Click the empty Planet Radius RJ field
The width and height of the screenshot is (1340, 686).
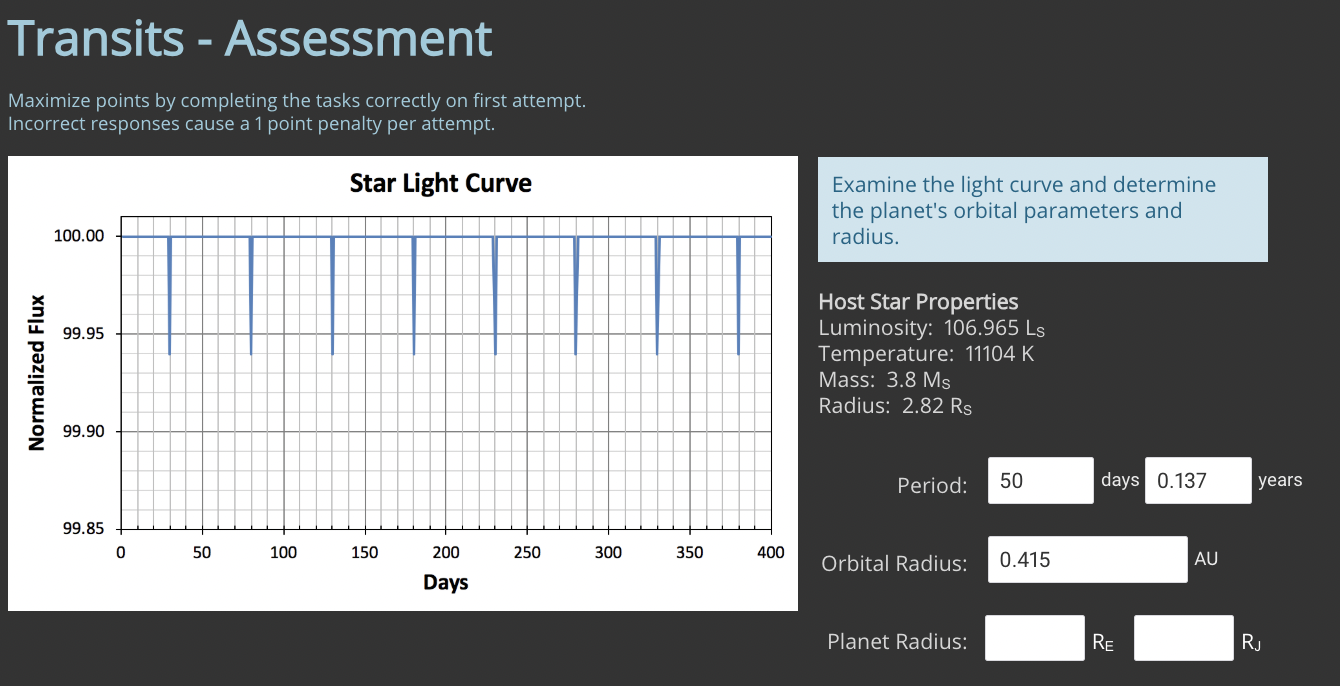1183,638
